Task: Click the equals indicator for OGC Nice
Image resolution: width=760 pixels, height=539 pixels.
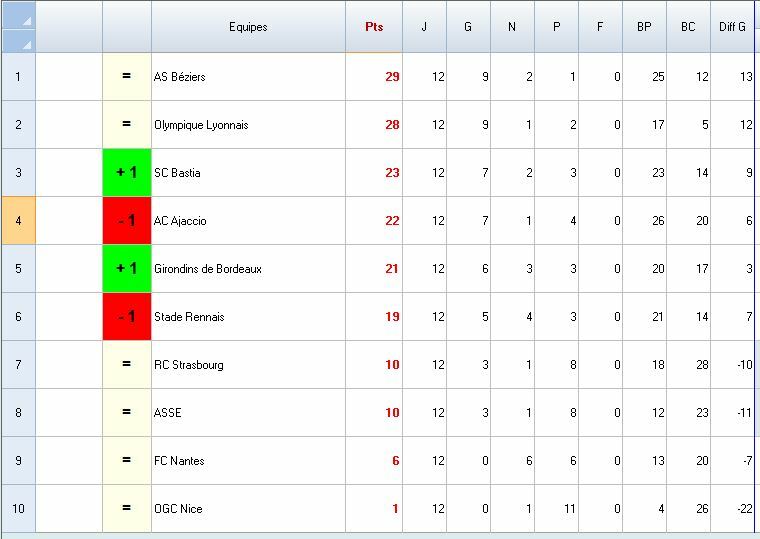Action: [127, 508]
